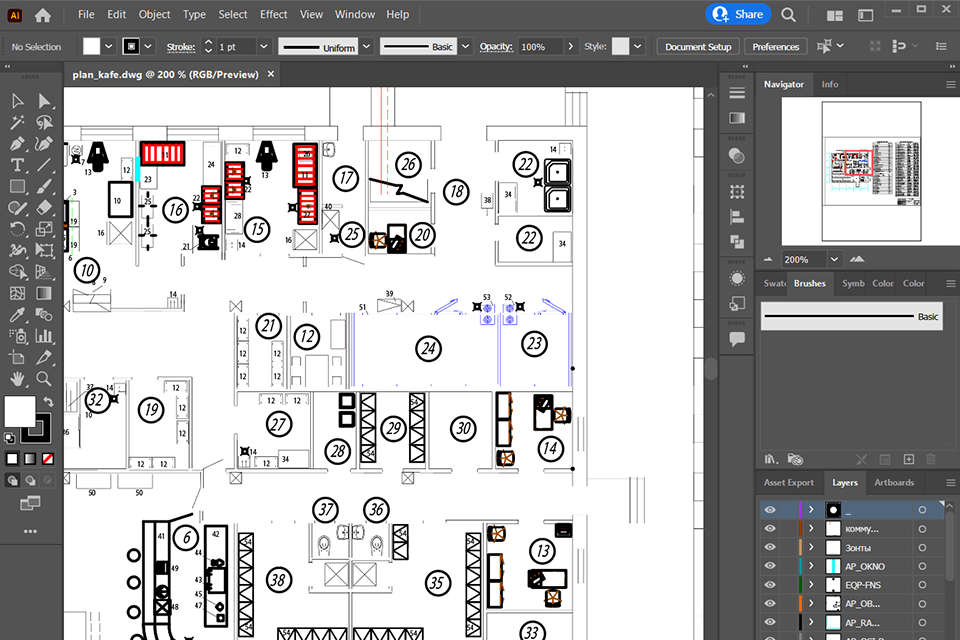Open Document Setup
The image size is (960, 640).
point(698,47)
